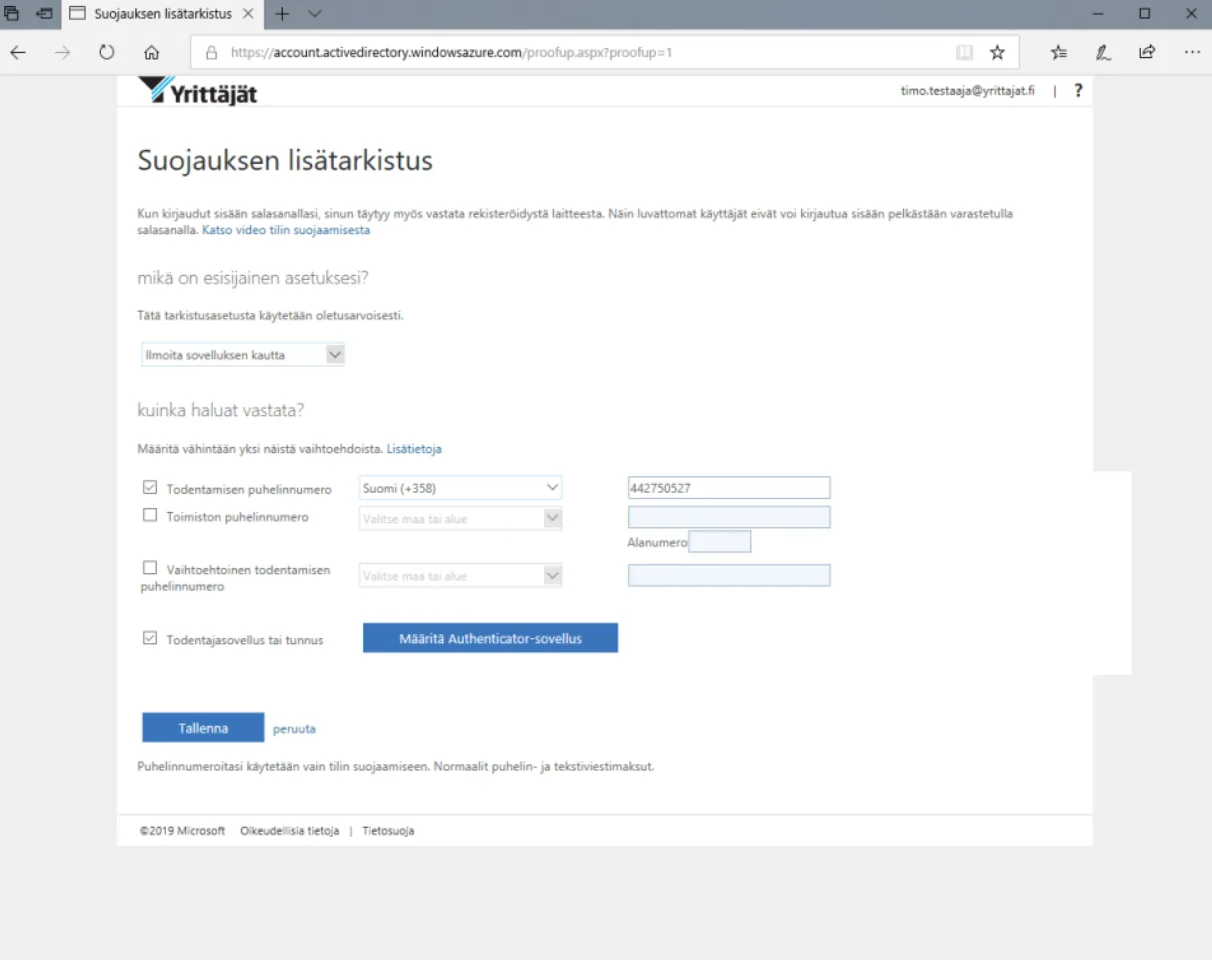The width and height of the screenshot is (1212, 960).
Task: Open the Ilmoita sovelluksen kautta dropdown
Action: point(243,355)
